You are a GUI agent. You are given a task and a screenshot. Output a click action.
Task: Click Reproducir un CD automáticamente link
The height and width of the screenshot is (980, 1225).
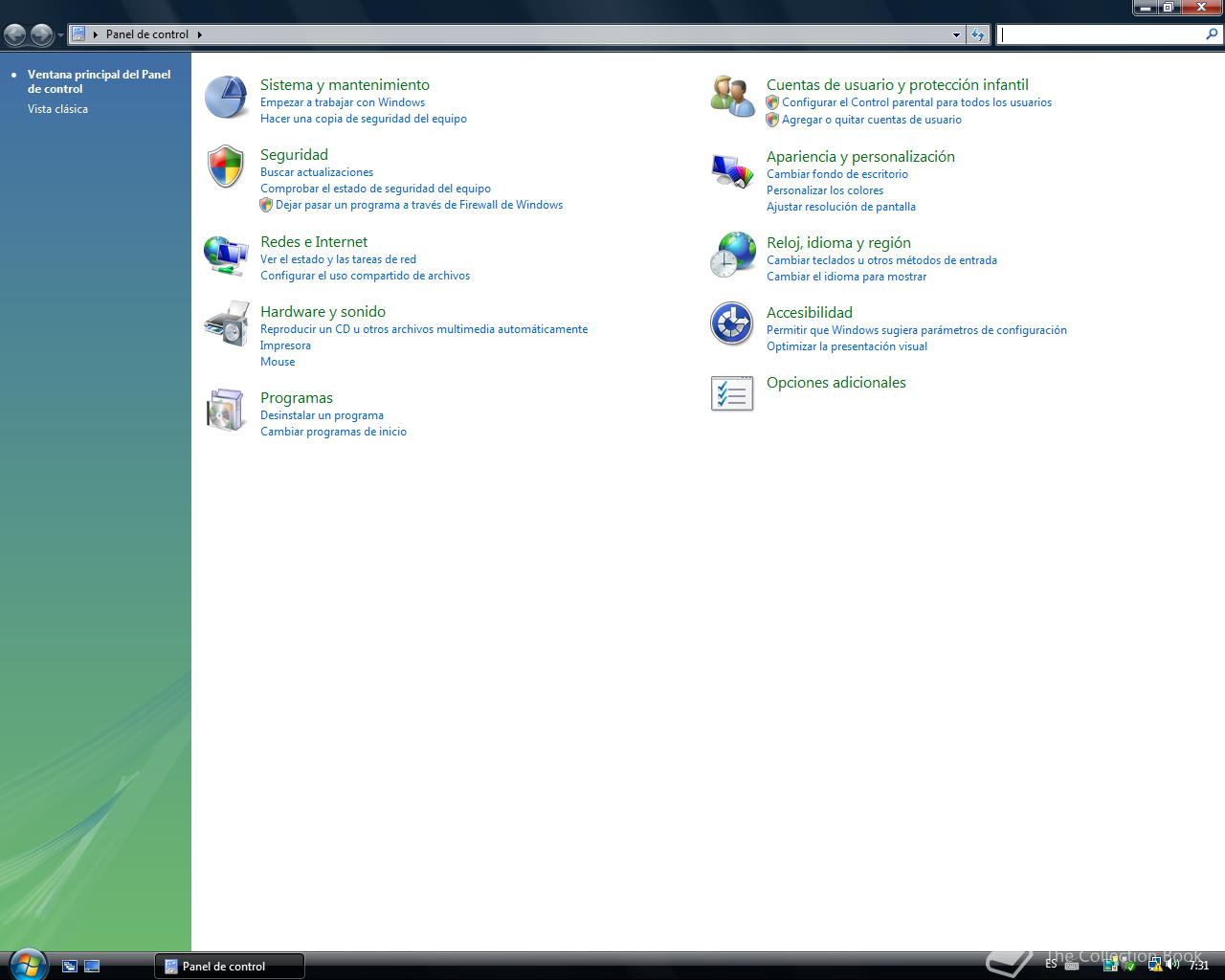coord(424,329)
